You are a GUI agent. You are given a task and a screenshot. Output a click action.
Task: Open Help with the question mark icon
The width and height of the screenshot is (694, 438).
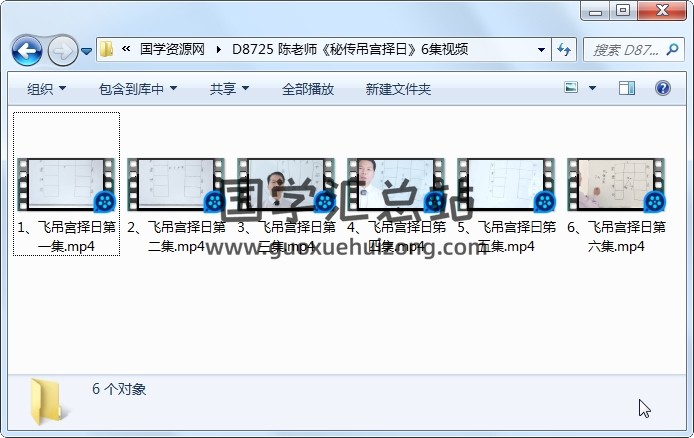click(x=663, y=88)
